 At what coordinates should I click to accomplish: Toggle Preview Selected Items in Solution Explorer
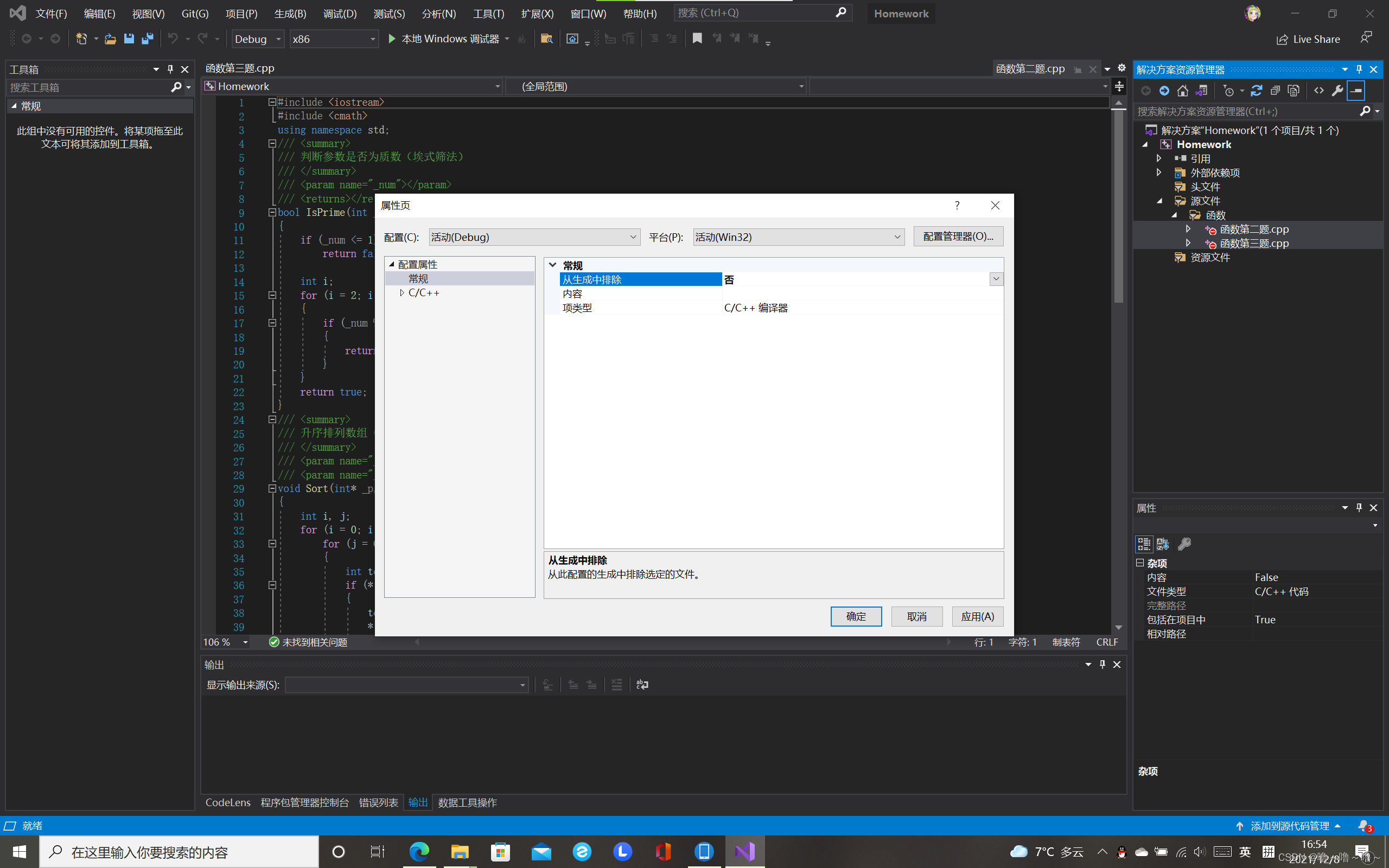click(1356, 91)
